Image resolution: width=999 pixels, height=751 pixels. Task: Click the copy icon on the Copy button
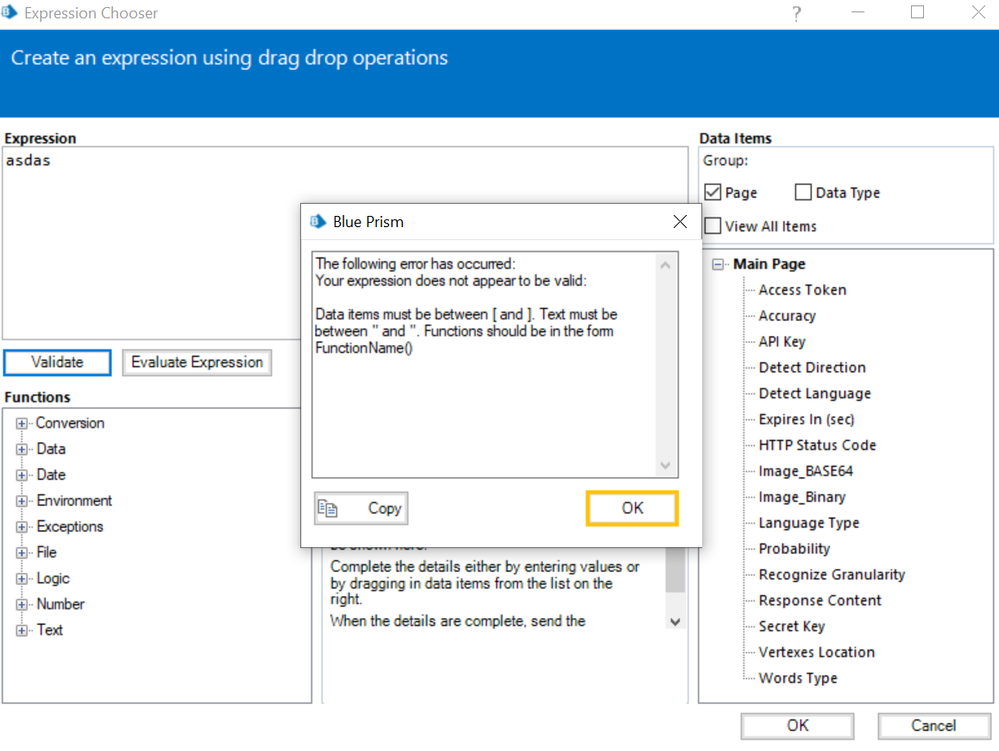point(327,508)
